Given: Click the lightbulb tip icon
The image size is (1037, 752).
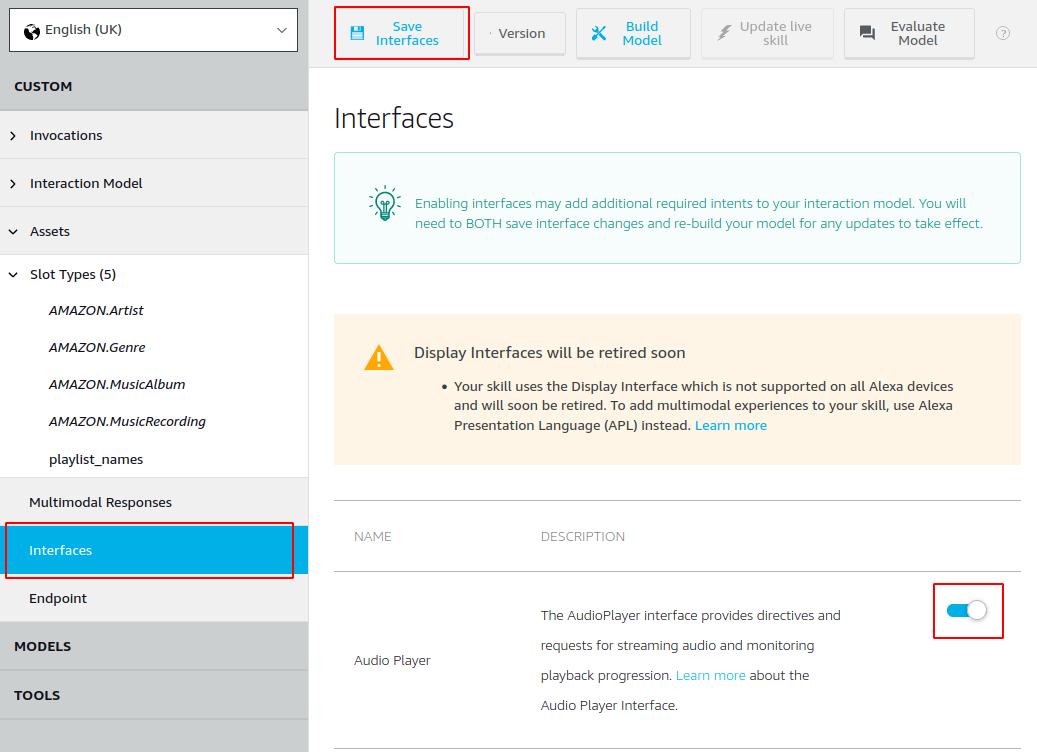Looking at the screenshot, I should pyautogui.click(x=384, y=203).
